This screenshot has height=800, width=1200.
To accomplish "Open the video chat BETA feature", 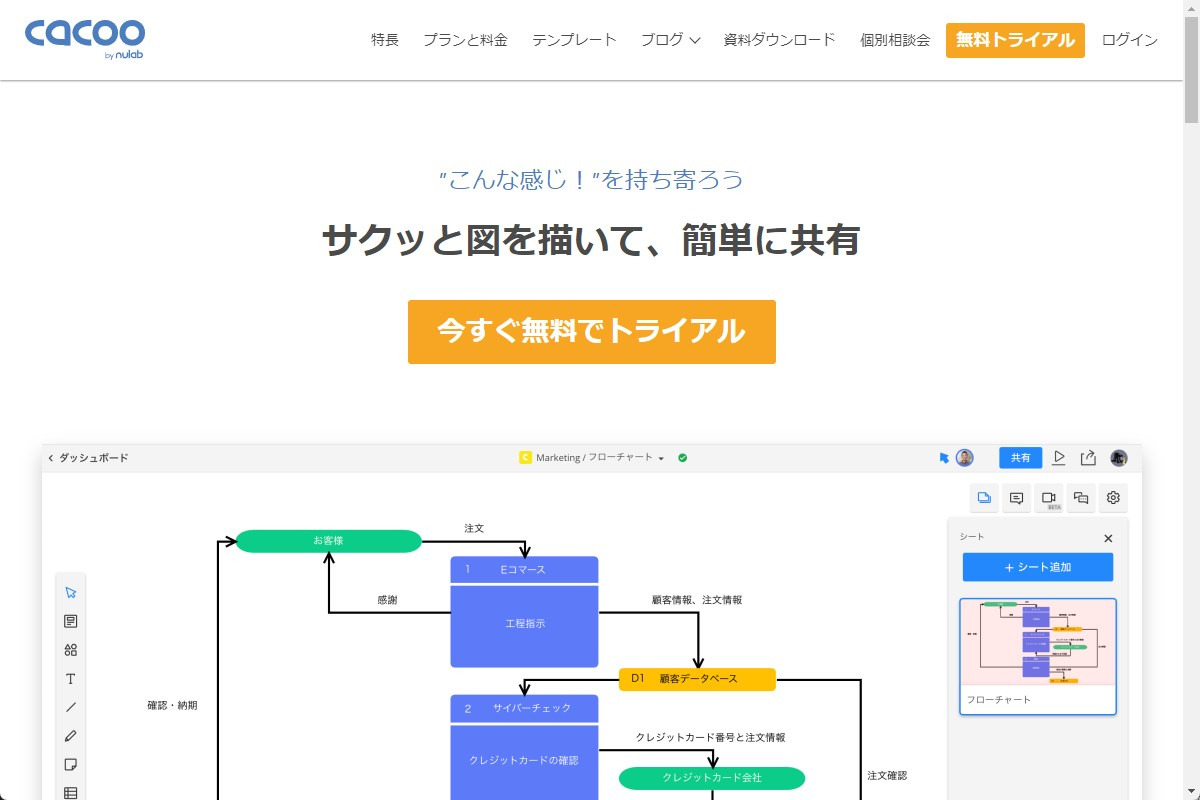I will click(1048, 497).
